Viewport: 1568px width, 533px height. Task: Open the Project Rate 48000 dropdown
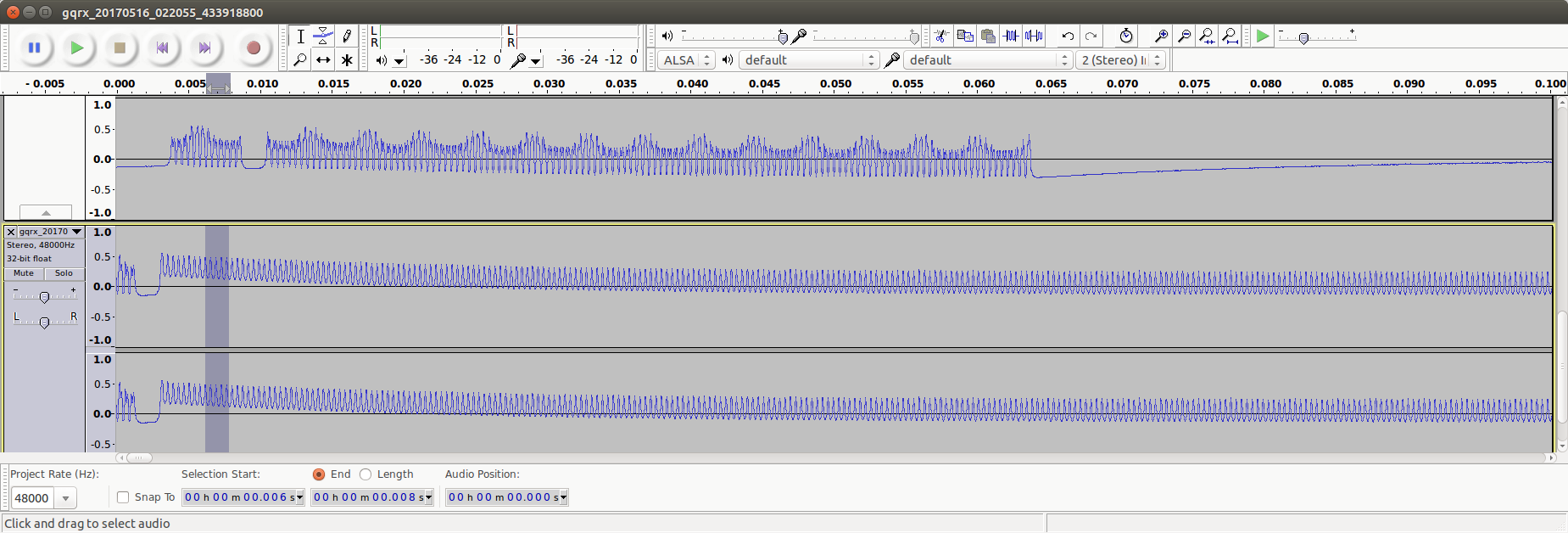65,498
